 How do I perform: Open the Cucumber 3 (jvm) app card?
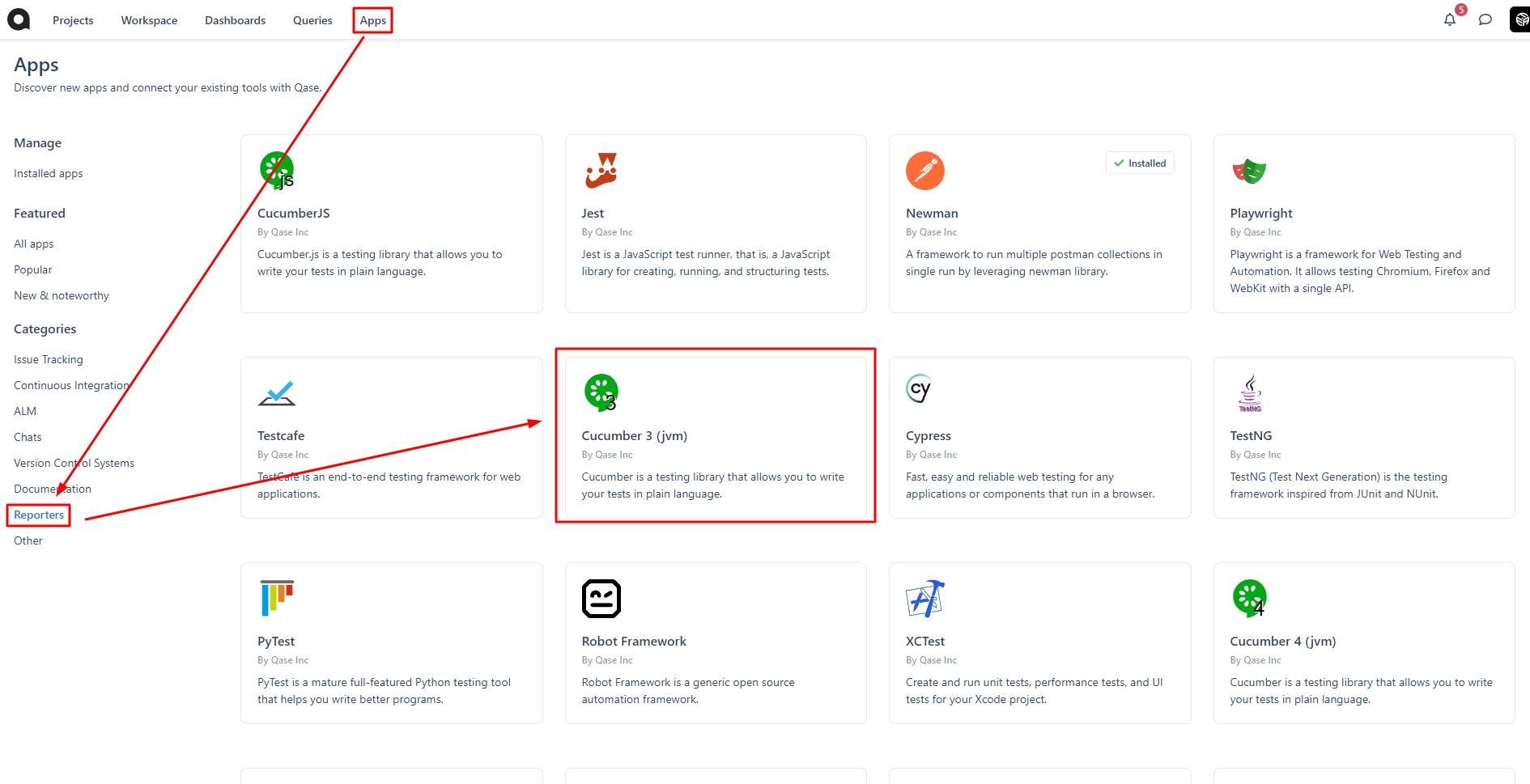pos(715,437)
